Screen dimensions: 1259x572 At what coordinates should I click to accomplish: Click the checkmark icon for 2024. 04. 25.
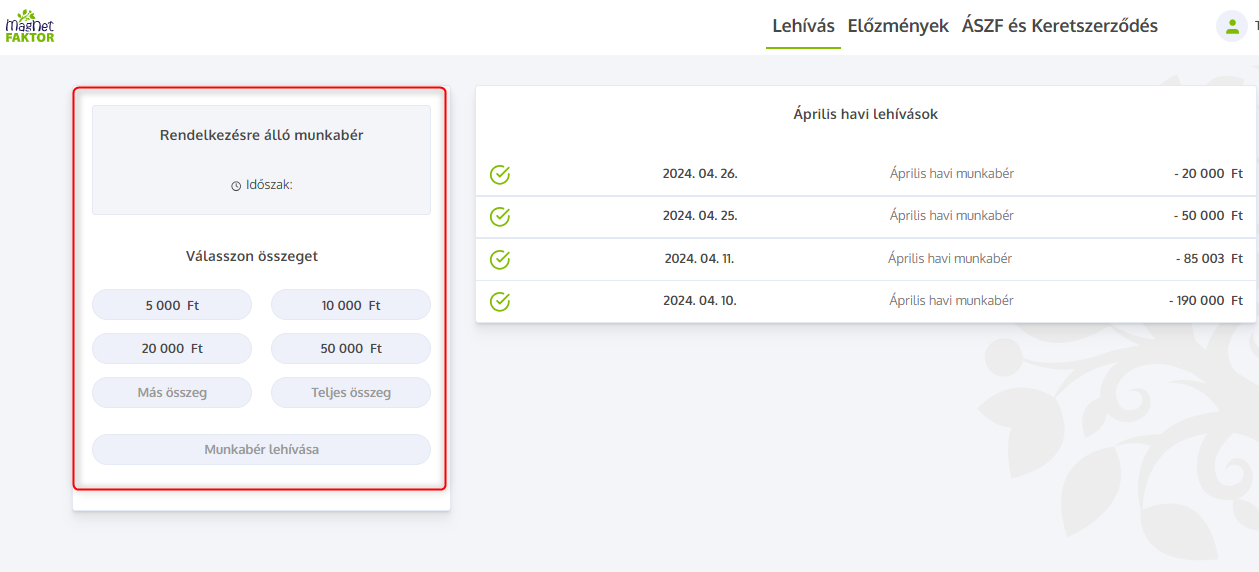(500, 216)
